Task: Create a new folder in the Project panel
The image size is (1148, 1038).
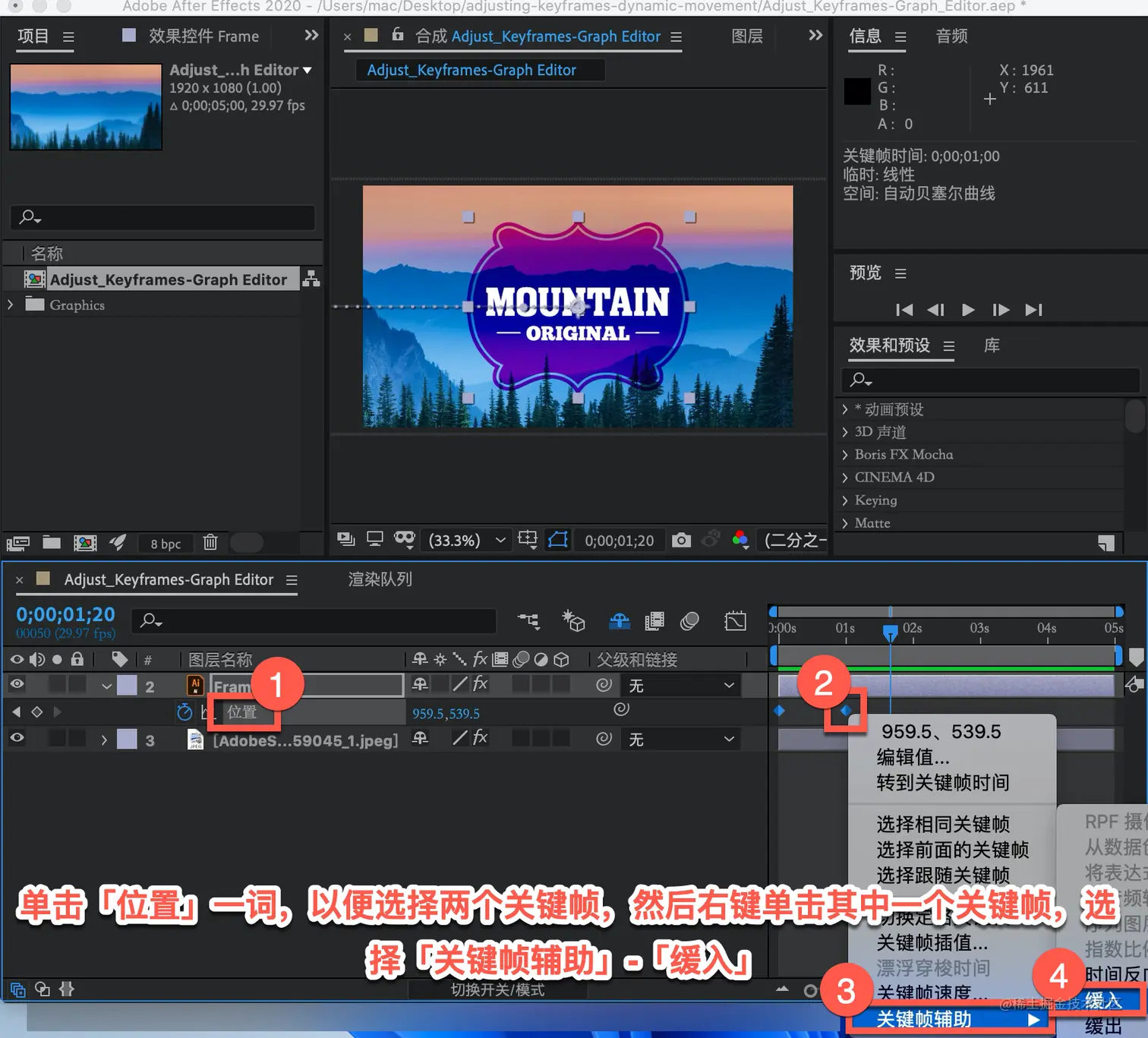Action: coord(52,542)
